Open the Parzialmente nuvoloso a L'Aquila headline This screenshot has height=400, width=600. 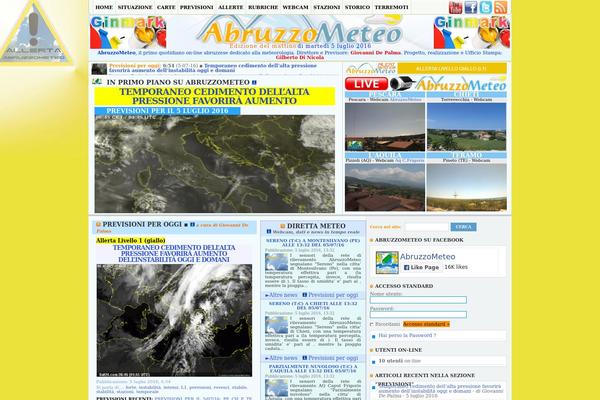coord(313,369)
